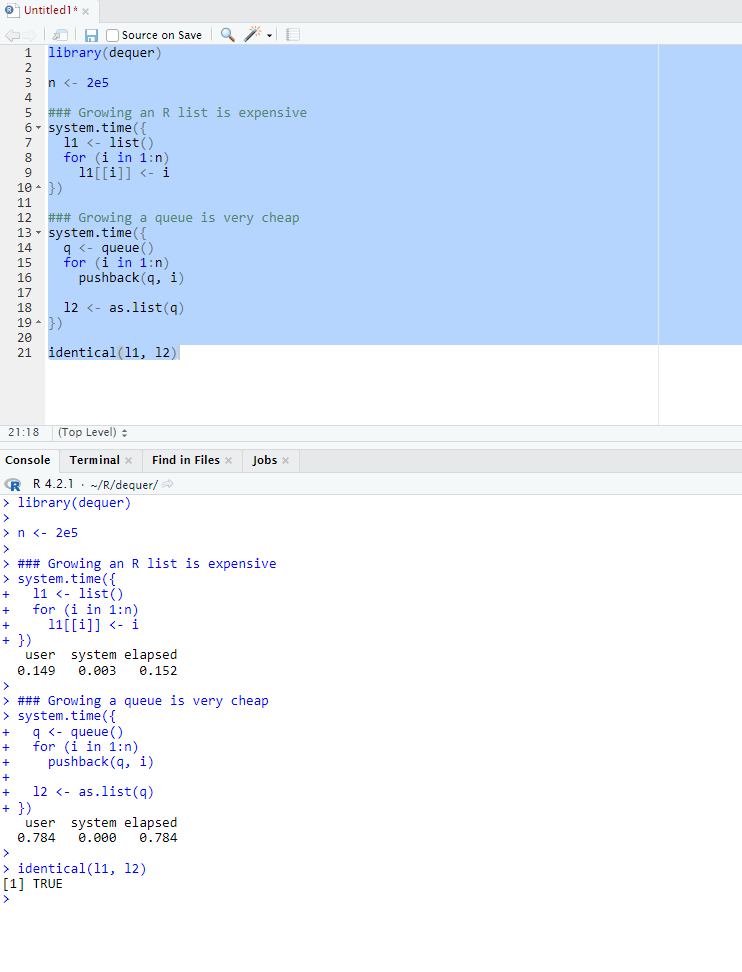
Task: Open (Top Level) scope dropdown
Action: (x=92, y=433)
